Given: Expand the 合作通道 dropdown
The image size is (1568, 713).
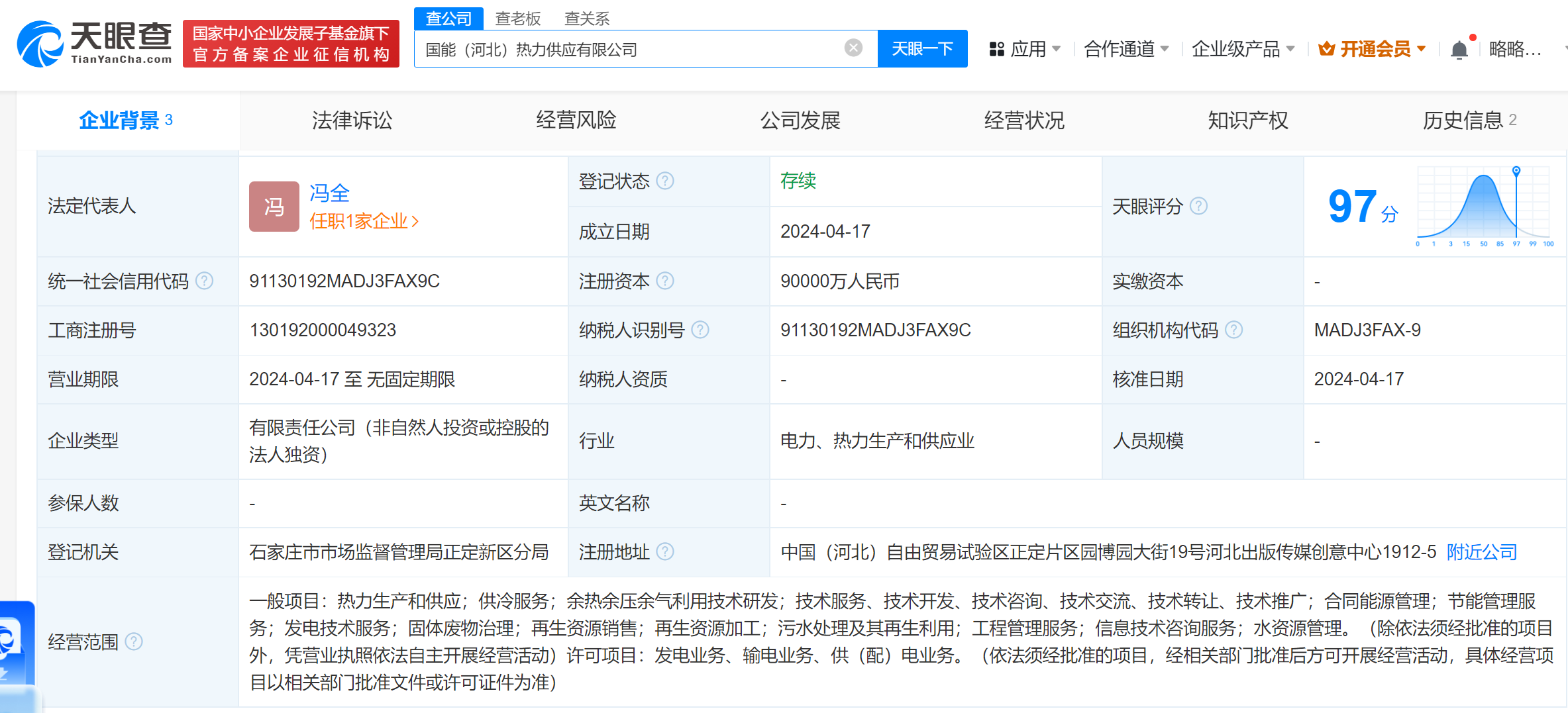Looking at the screenshot, I should 1125,49.
